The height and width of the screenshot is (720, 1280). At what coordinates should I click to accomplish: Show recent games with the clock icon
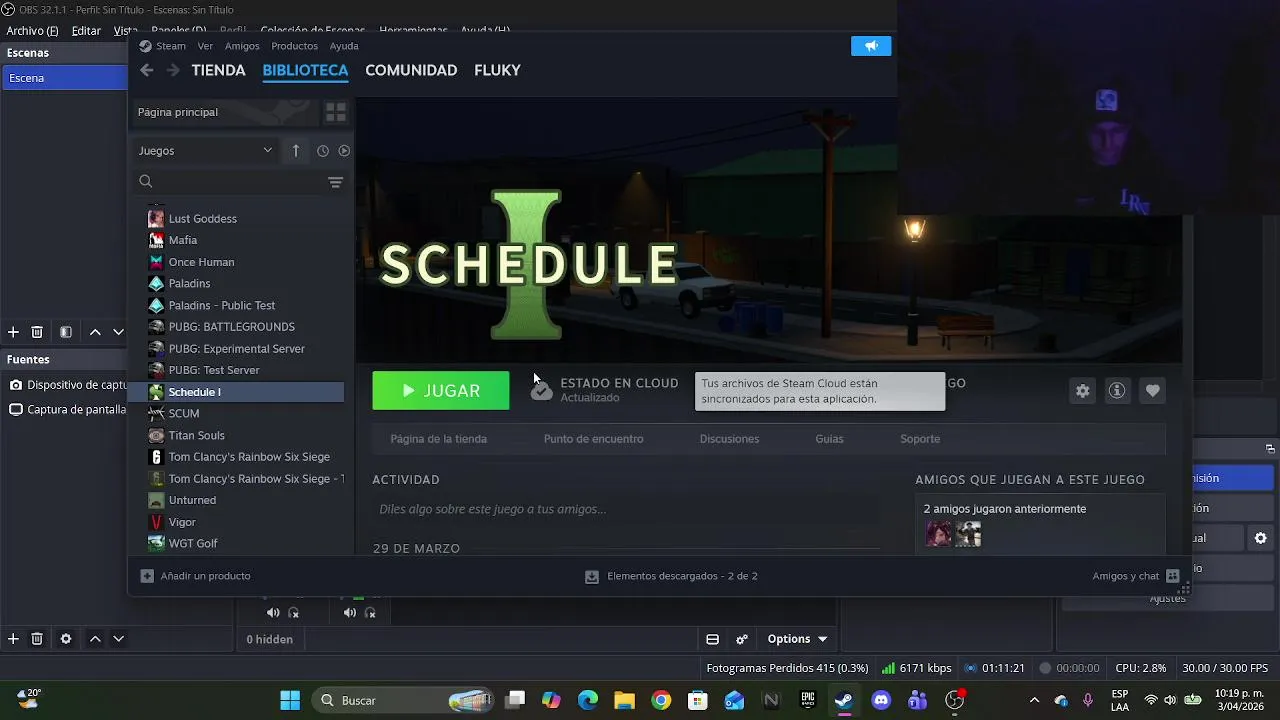[323, 151]
